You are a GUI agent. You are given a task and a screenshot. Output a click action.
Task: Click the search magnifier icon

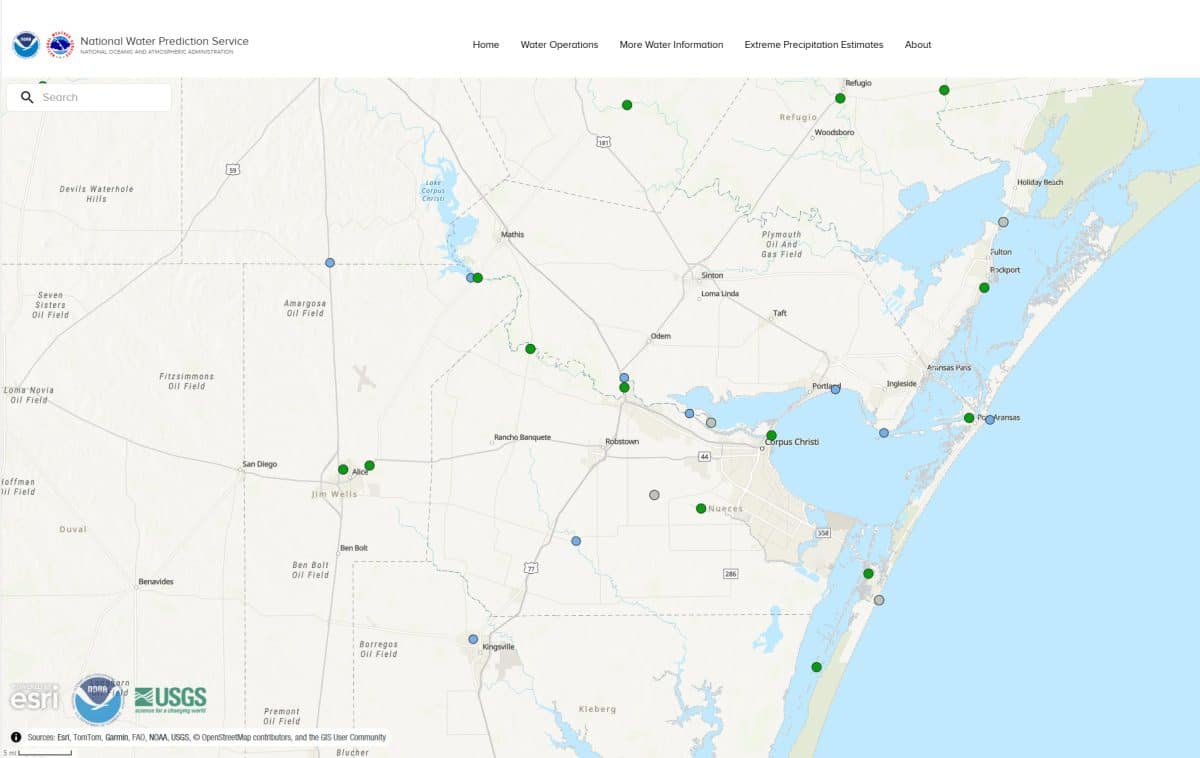point(27,97)
